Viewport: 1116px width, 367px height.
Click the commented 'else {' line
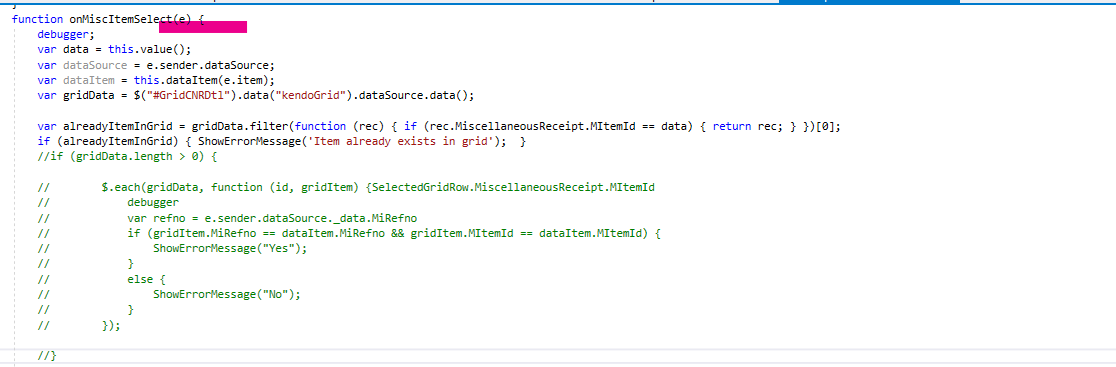pos(147,279)
